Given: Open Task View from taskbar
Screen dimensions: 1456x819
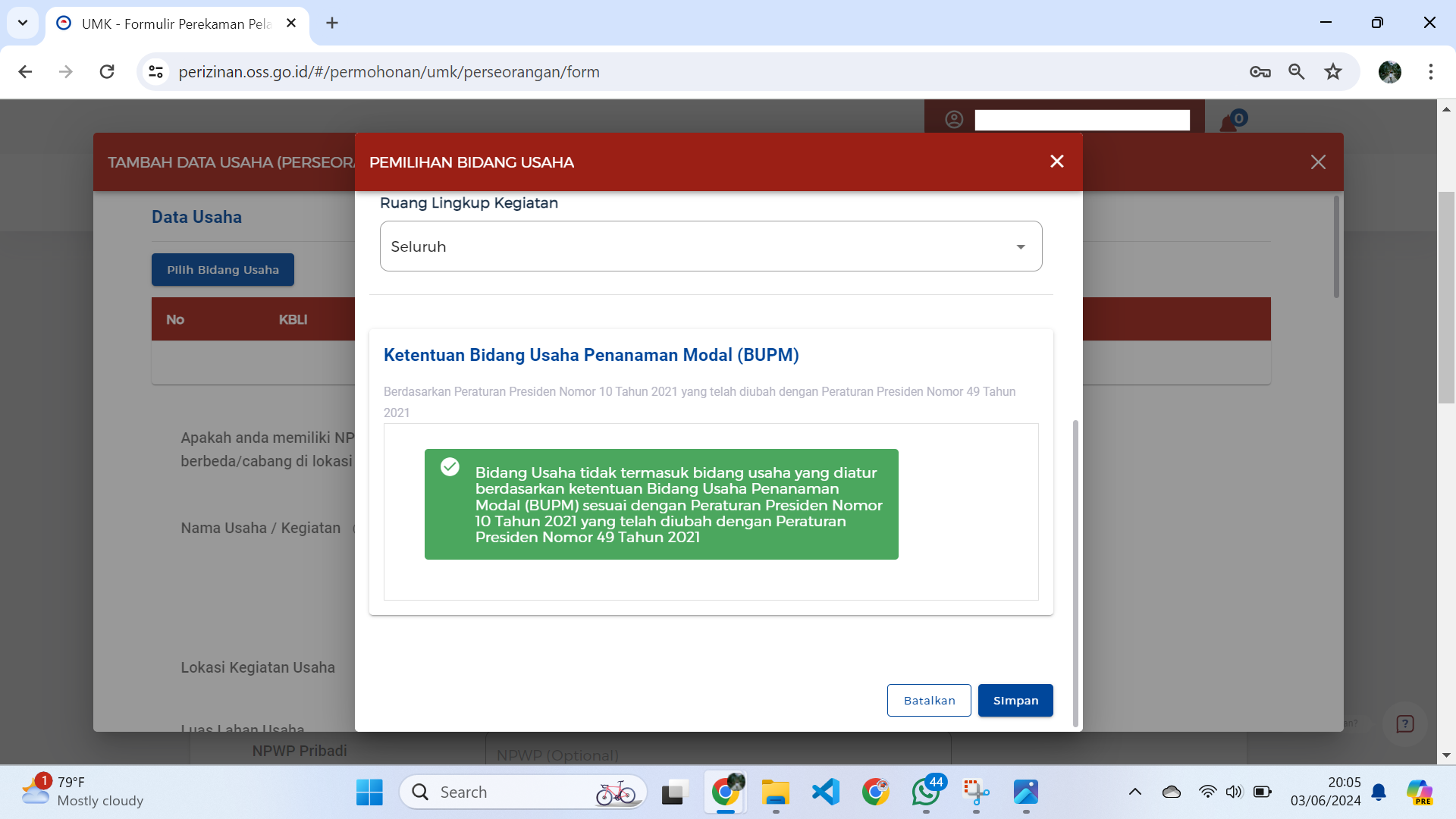Looking at the screenshot, I should 673,792.
